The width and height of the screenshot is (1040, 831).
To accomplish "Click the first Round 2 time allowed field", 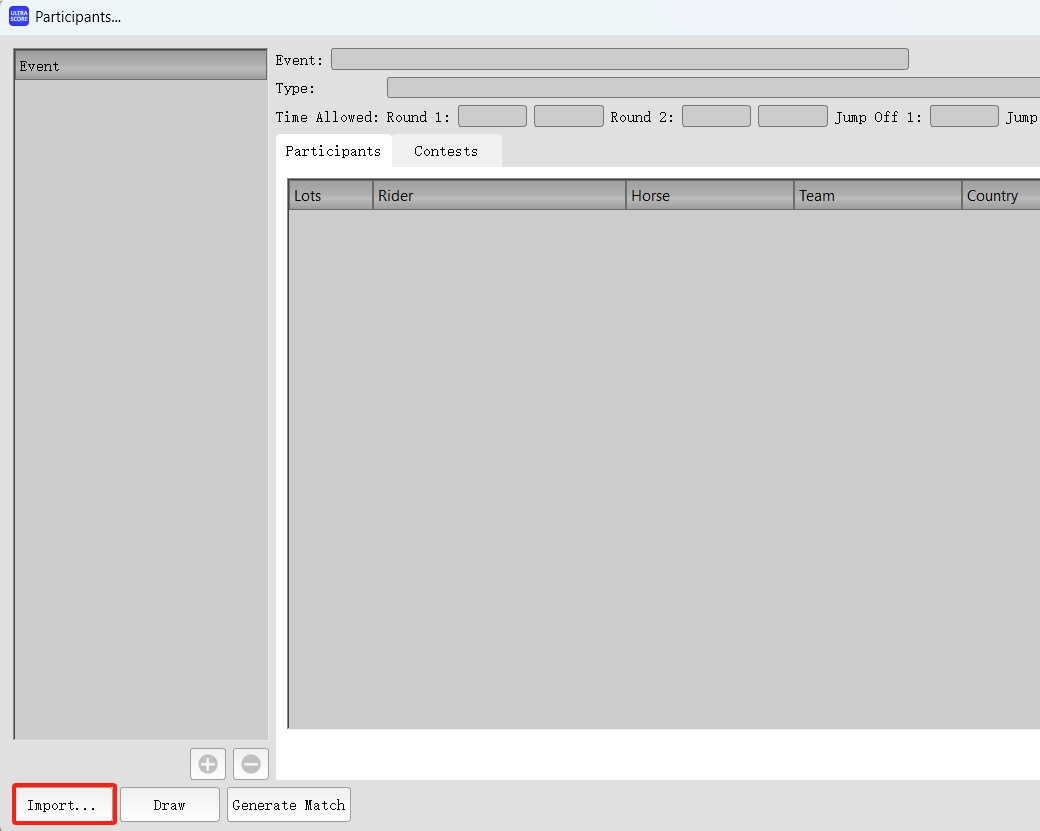I will pyautogui.click(x=716, y=116).
